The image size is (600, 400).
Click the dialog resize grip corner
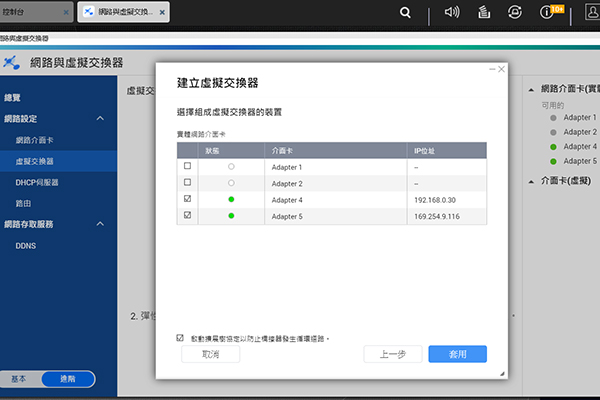502,374
